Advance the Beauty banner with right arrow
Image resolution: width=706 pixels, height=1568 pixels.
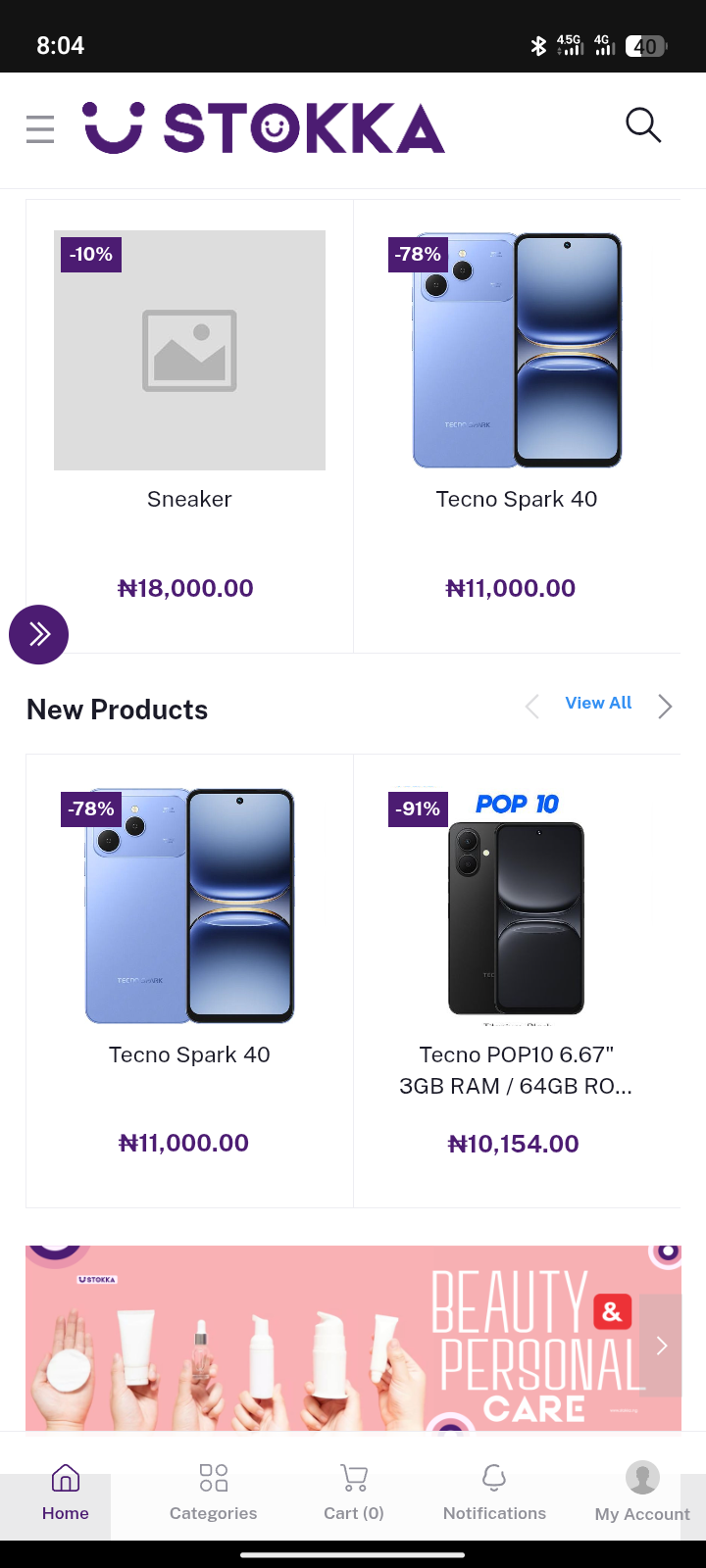662,1346
